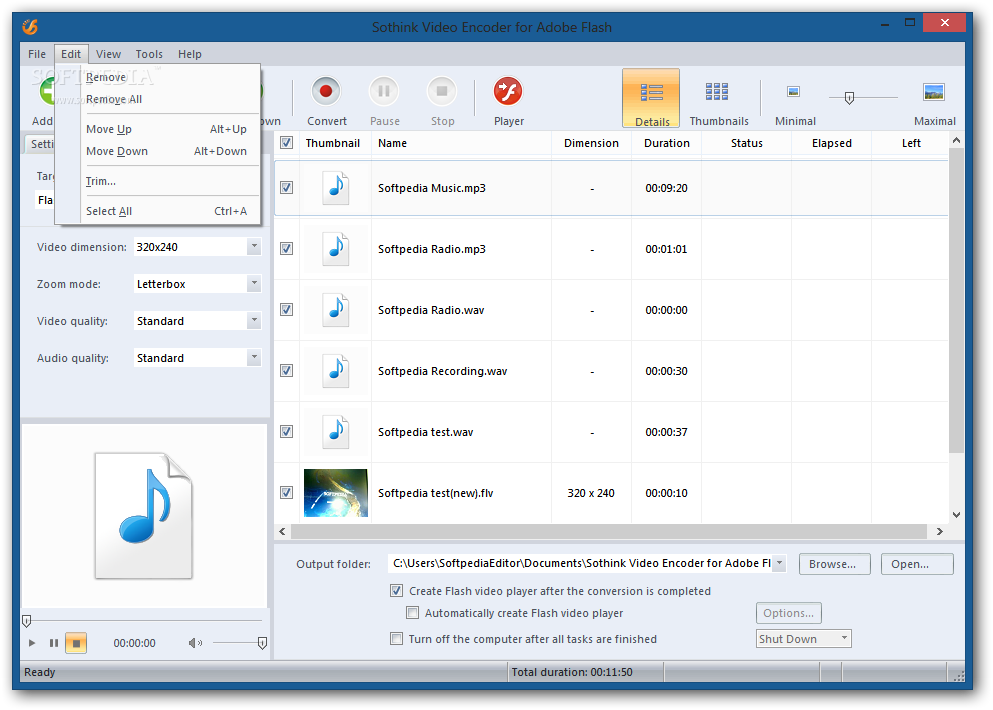The image size is (993, 710).
Task: Expand the Output folder path dropdown
Action: [780, 563]
